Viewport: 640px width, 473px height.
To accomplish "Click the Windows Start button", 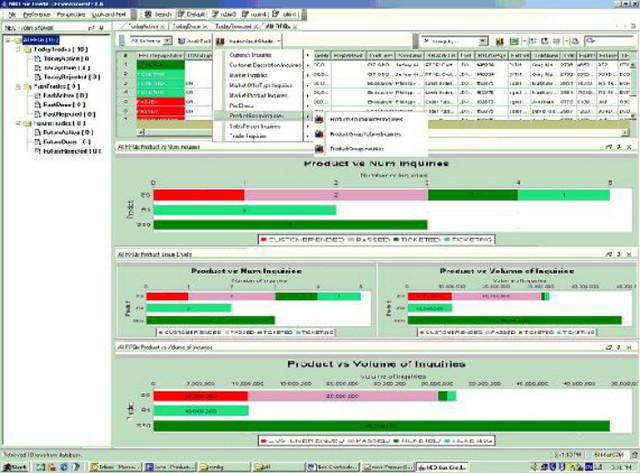I will [x=15, y=467].
